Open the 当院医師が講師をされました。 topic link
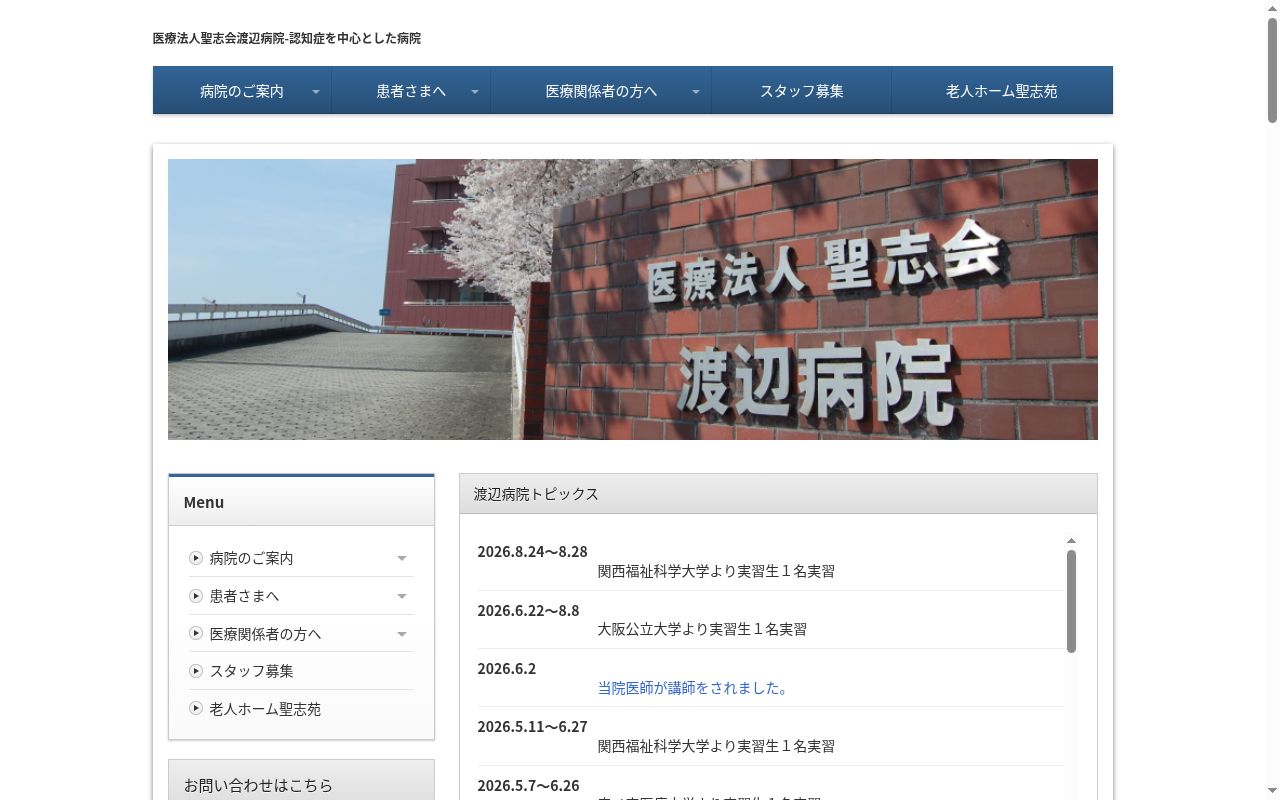The height and width of the screenshot is (800, 1280). pos(695,688)
